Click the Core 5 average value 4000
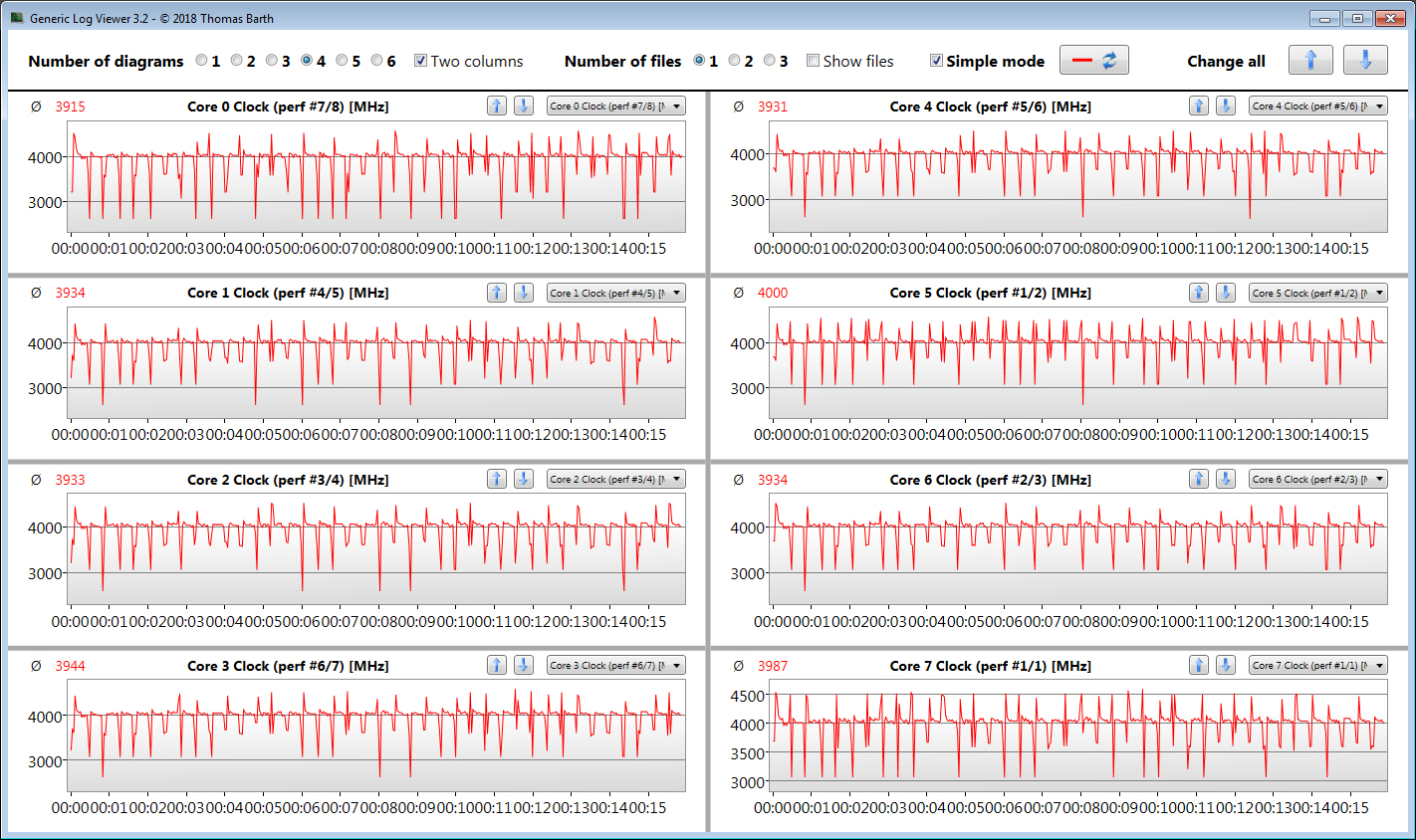 (772, 293)
